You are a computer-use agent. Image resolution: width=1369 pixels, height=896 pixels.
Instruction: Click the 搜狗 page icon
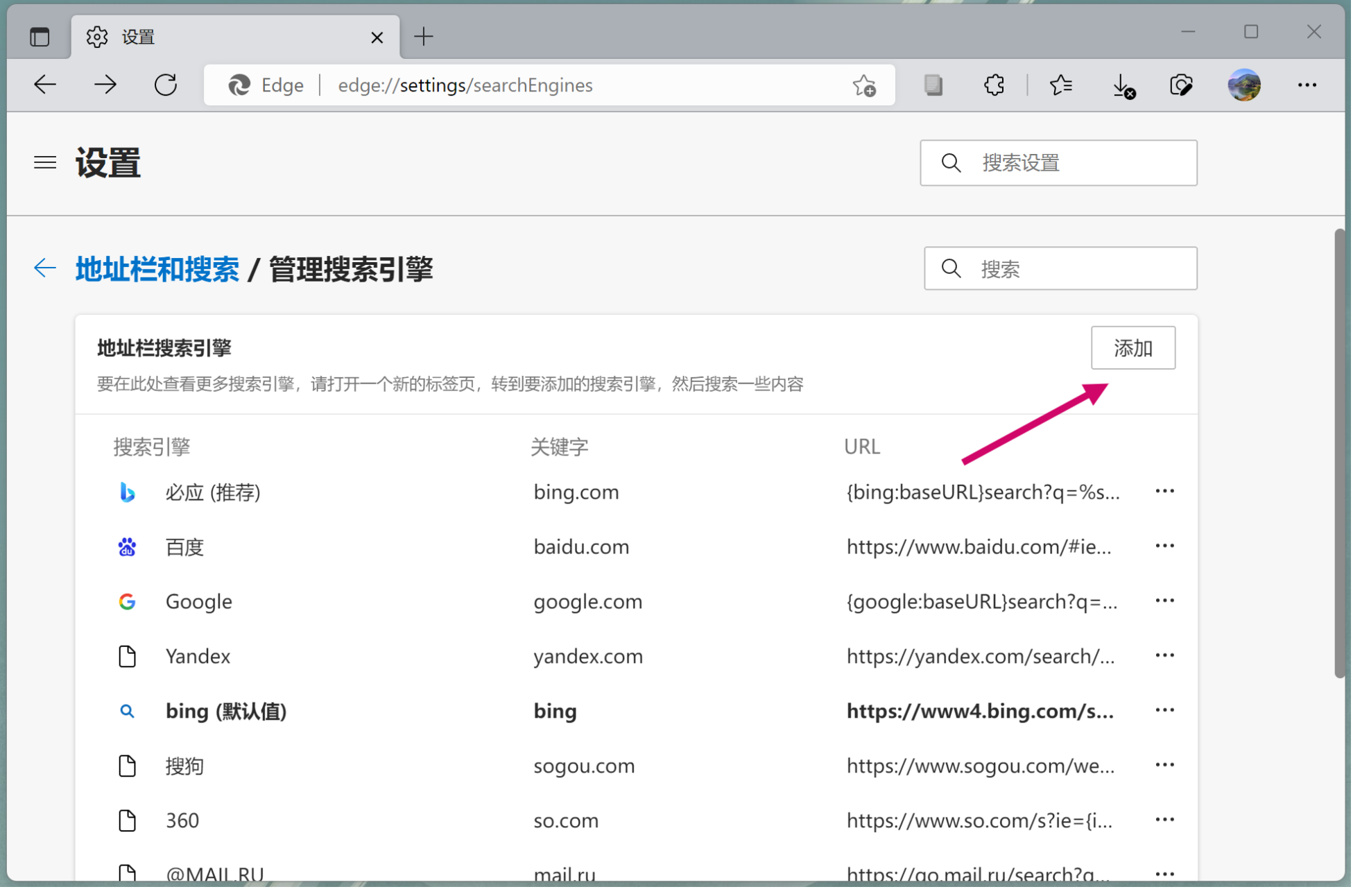tap(127, 766)
